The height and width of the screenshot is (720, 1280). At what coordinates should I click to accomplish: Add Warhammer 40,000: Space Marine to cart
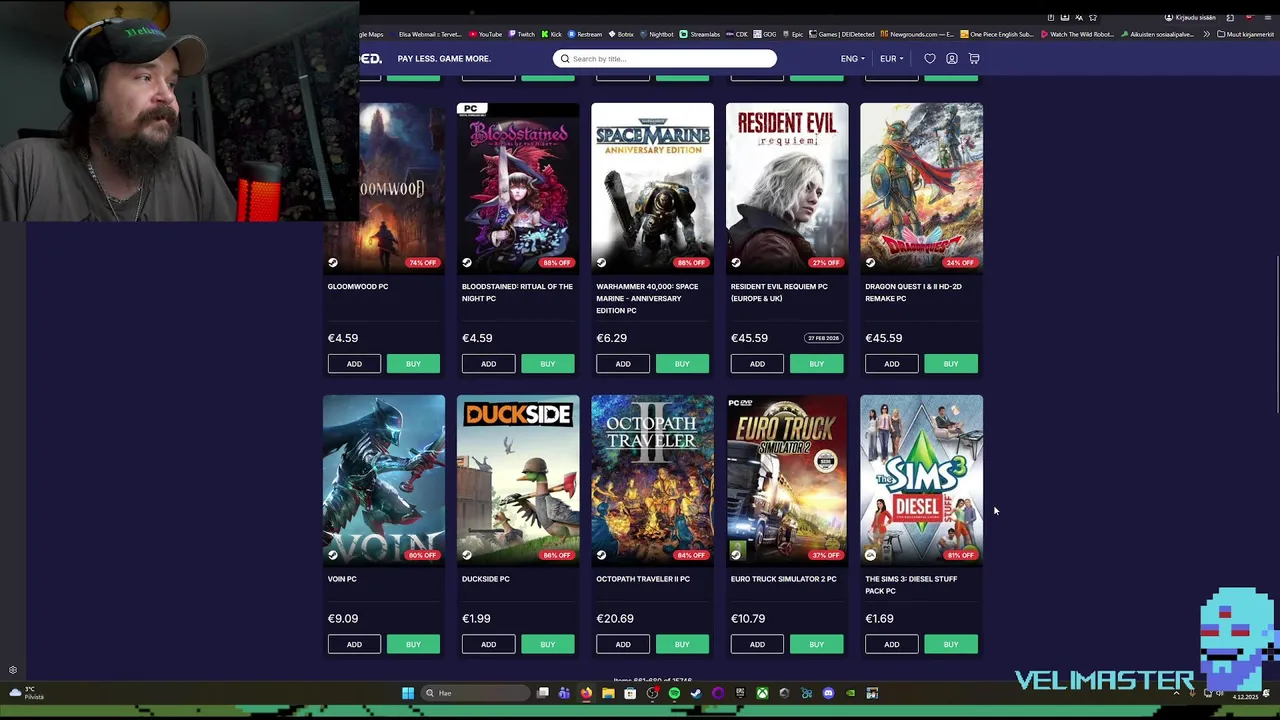tap(623, 364)
